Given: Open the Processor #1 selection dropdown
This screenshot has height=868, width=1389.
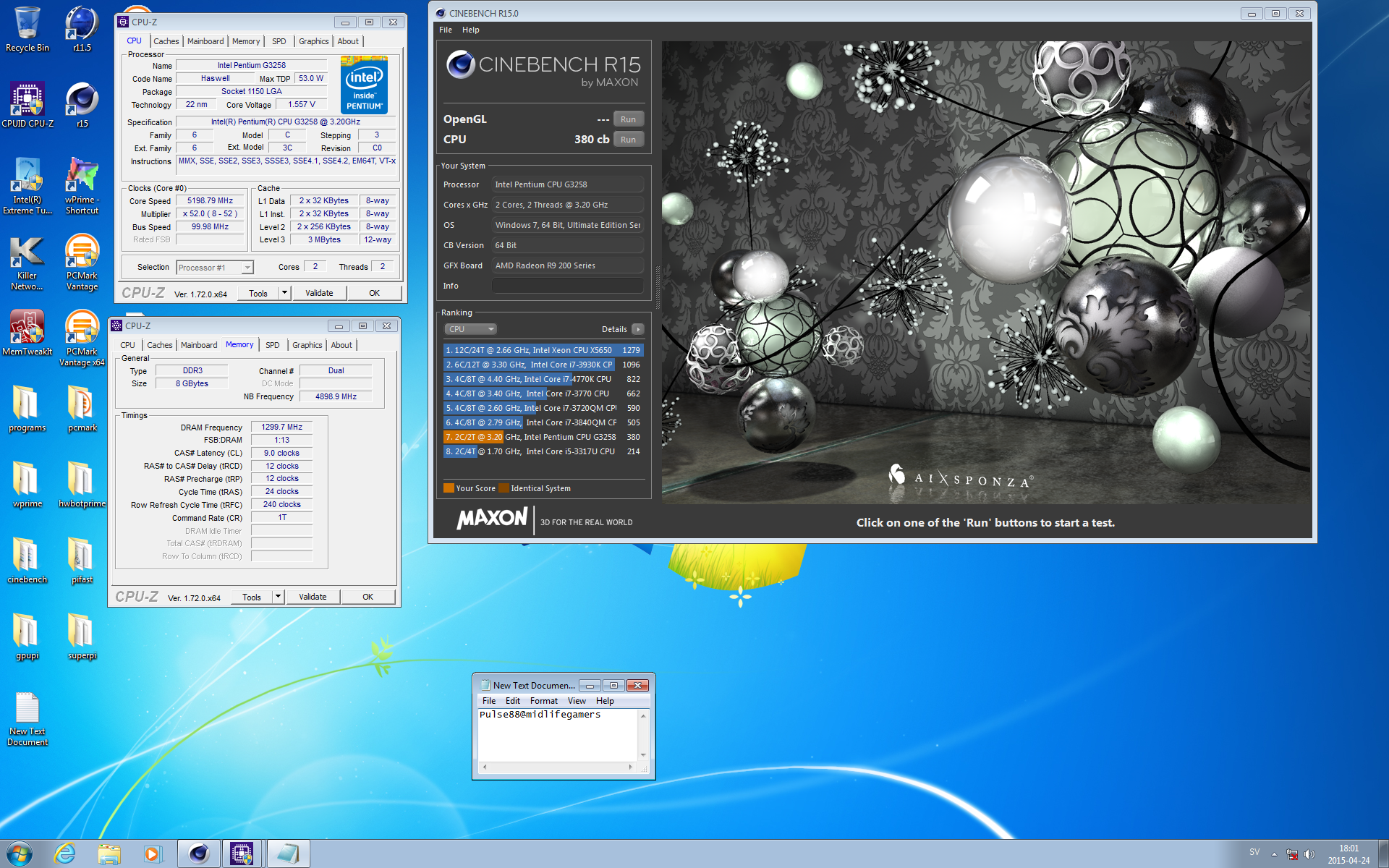Looking at the screenshot, I should [215, 268].
